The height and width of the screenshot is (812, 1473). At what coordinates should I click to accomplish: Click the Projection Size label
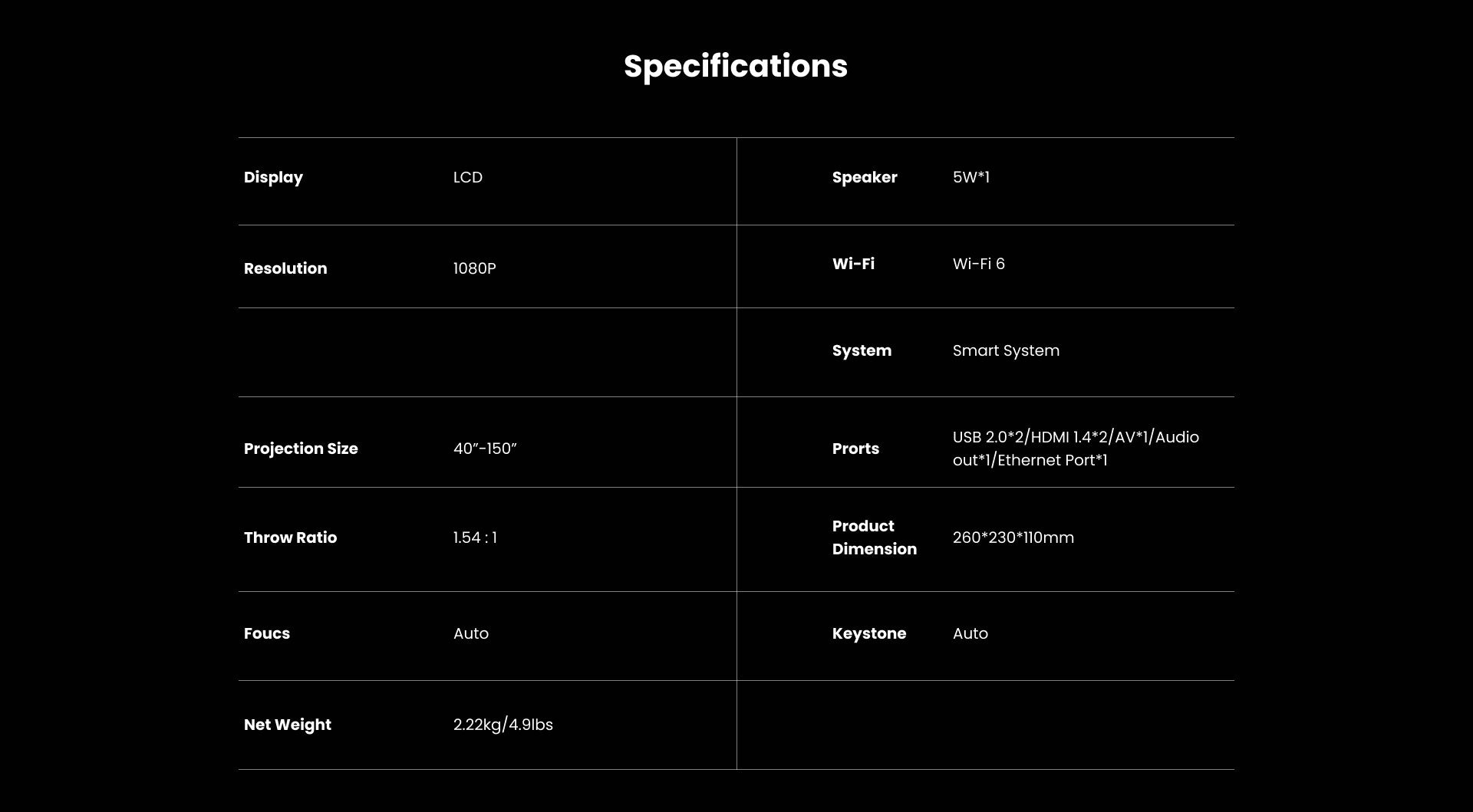[300, 449]
